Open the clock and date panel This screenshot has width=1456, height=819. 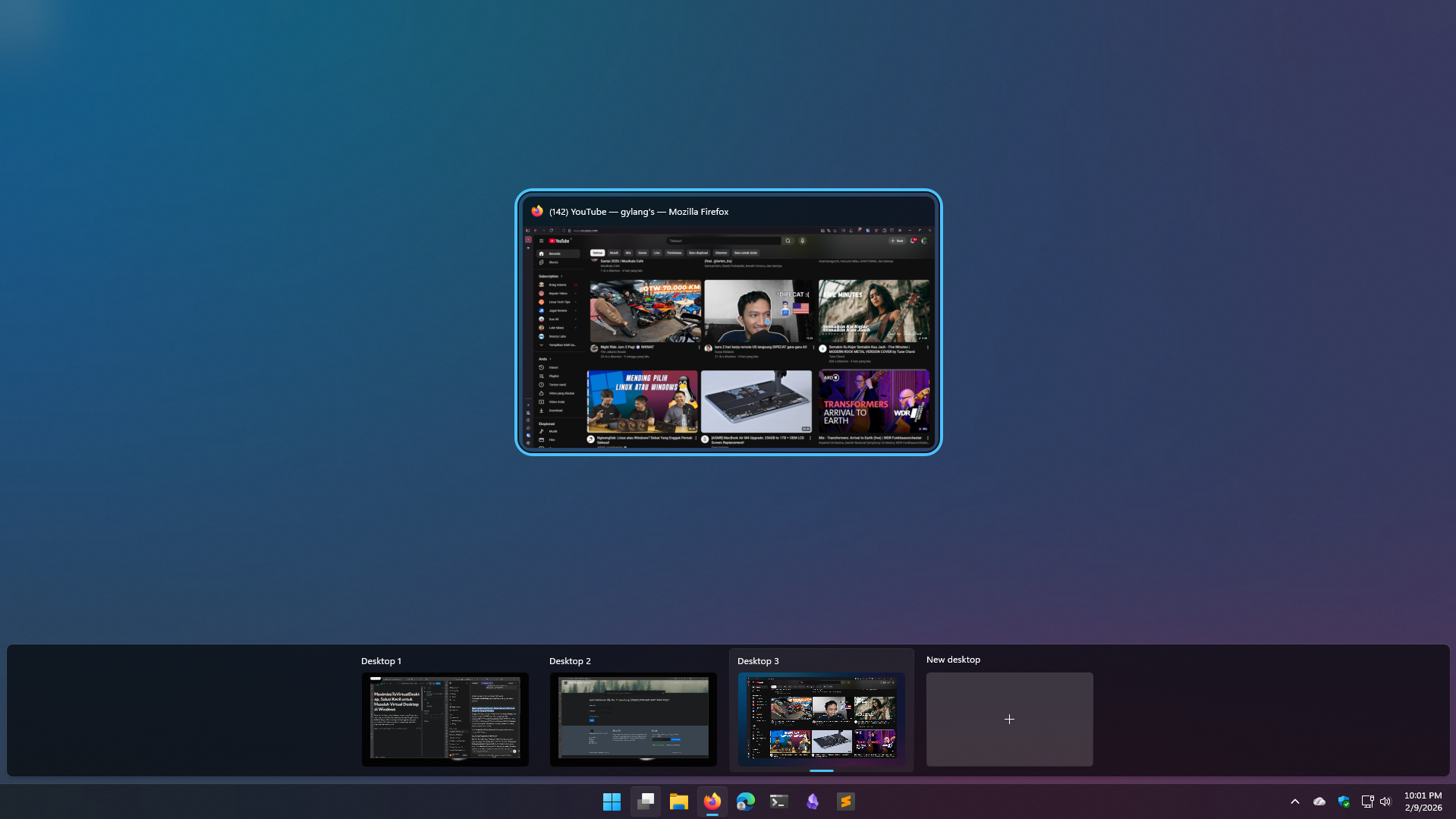[x=1423, y=802]
